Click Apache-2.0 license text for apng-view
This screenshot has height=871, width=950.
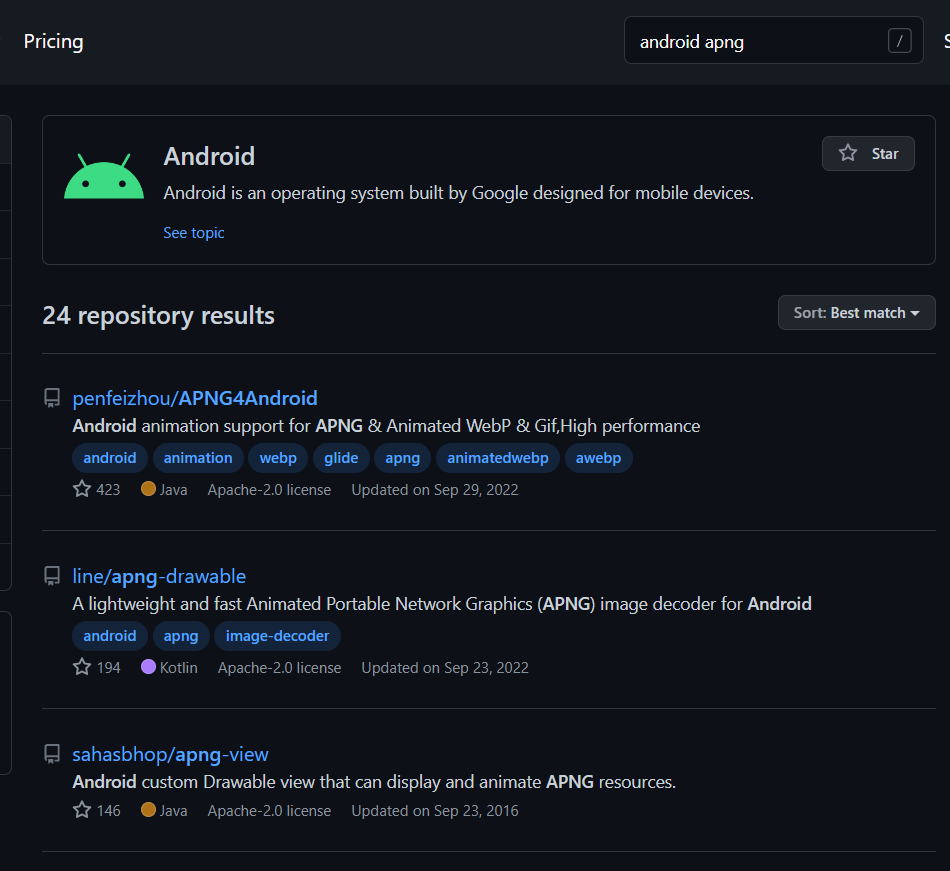tap(270, 810)
